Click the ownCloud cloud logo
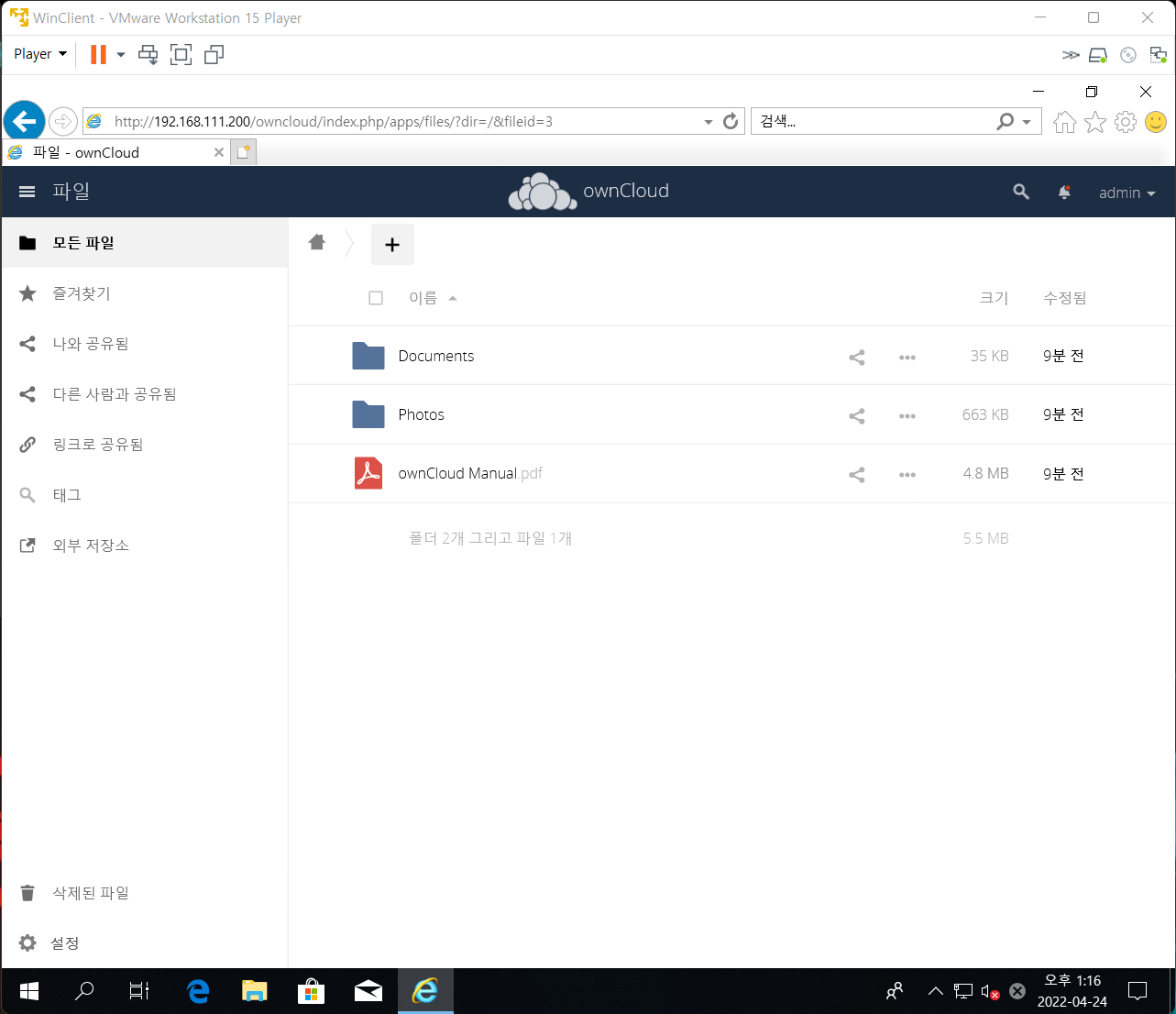Image resolution: width=1176 pixels, height=1014 pixels. [543, 192]
